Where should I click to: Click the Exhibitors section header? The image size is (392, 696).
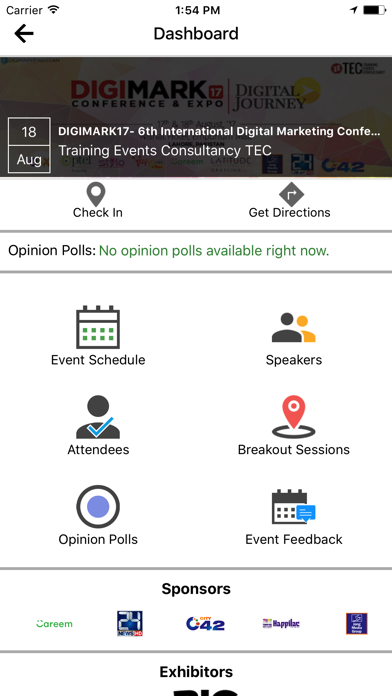click(196, 672)
